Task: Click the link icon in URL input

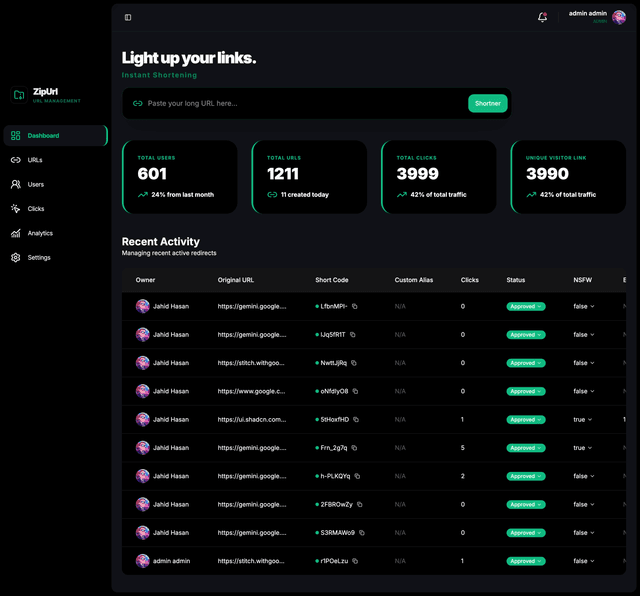Action: click(x=138, y=103)
